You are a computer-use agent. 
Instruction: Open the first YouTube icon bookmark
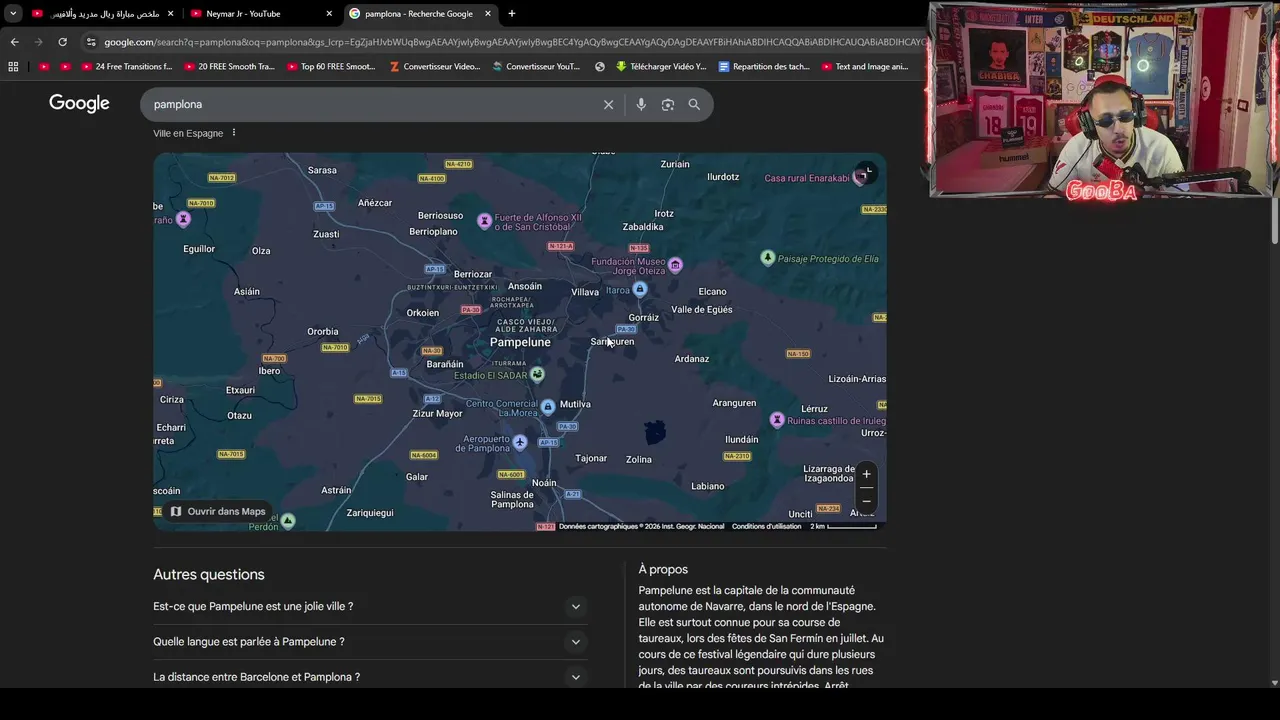[44, 67]
